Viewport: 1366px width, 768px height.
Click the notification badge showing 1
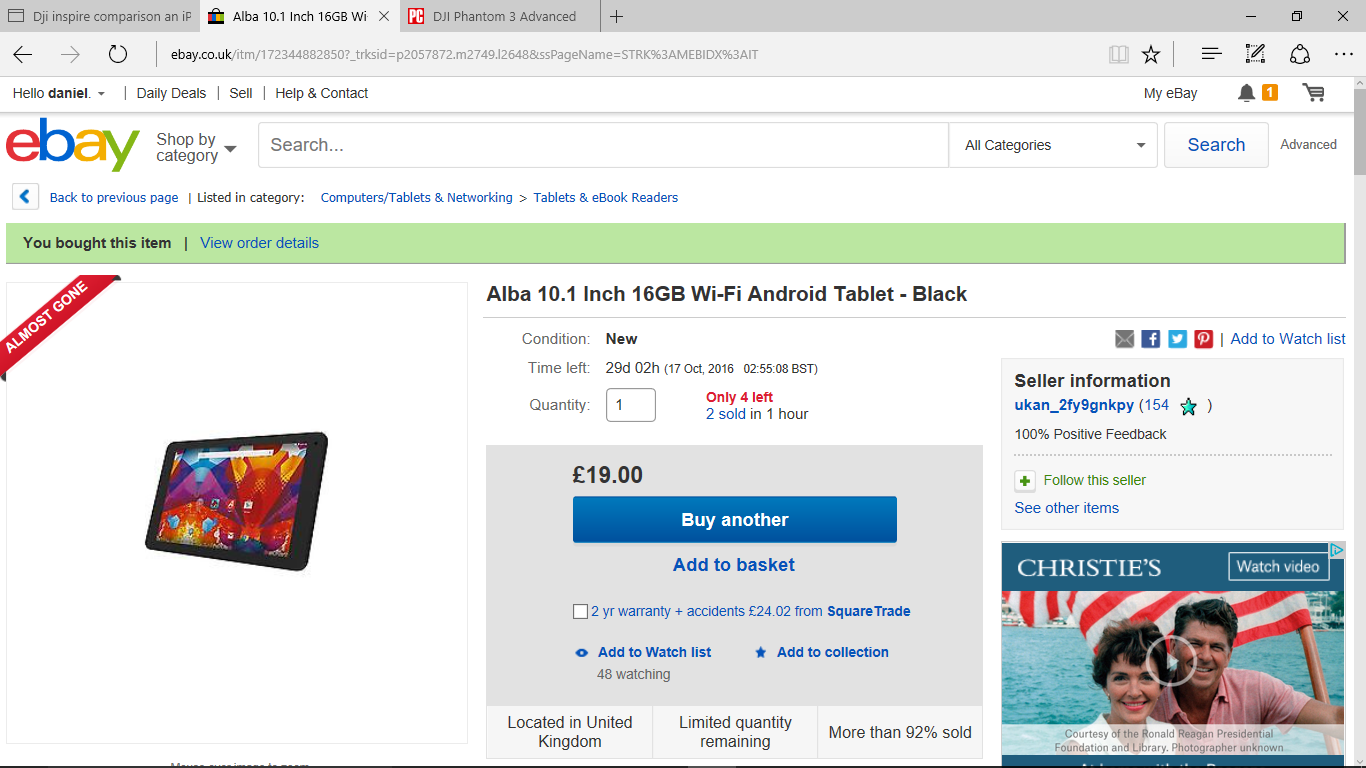[1269, 93]
